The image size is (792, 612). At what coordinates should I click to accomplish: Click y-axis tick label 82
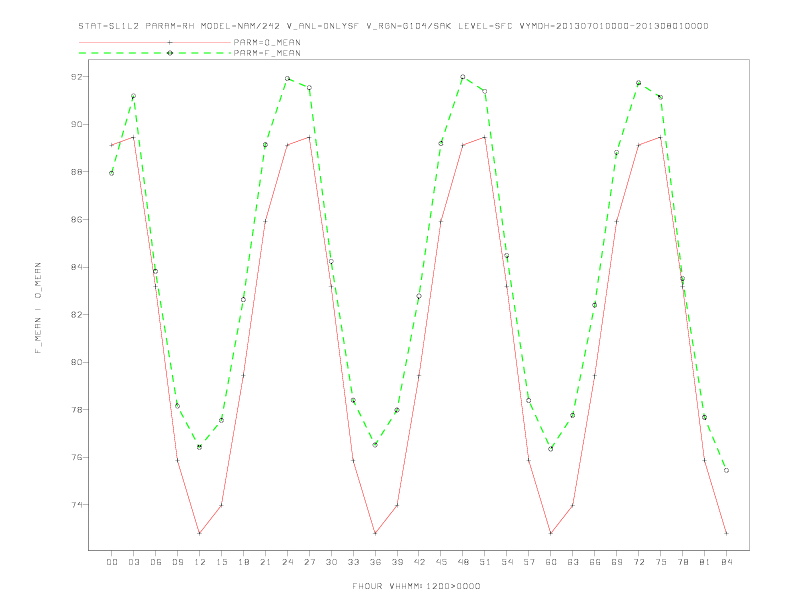pyautogui.click(x=76, y=315)
